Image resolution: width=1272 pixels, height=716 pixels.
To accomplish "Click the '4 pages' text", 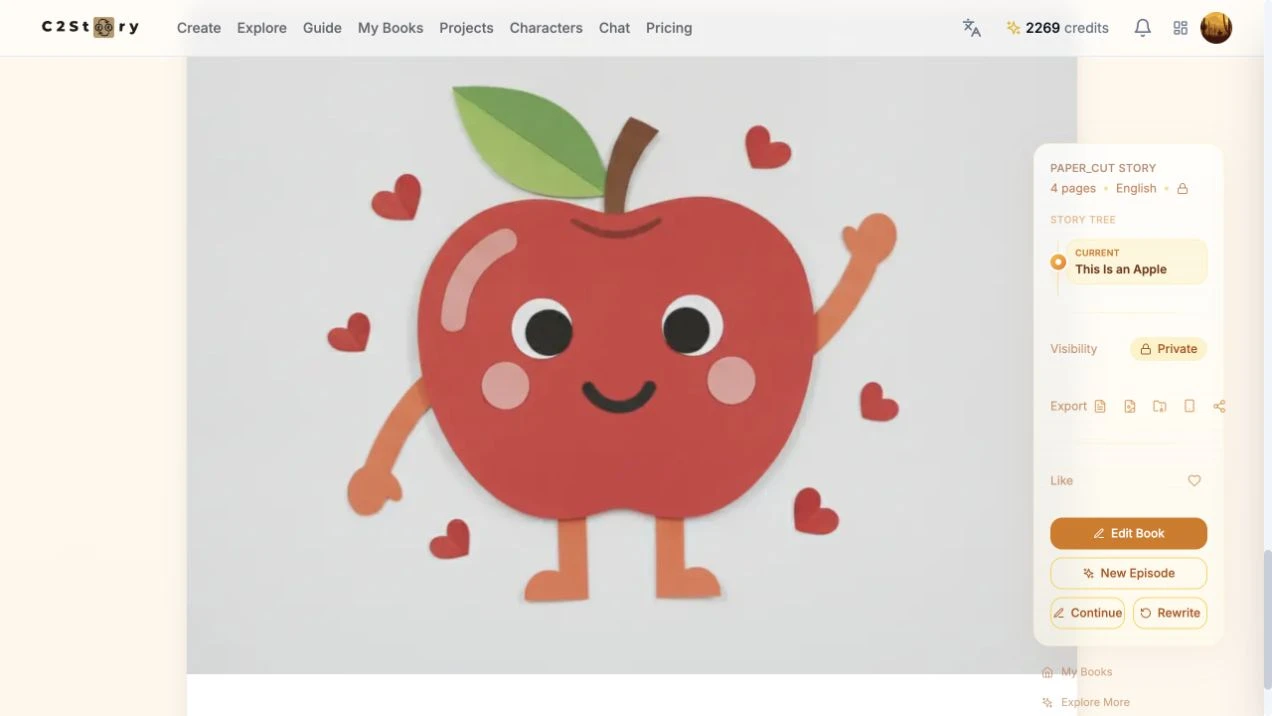I will 1073,188.
